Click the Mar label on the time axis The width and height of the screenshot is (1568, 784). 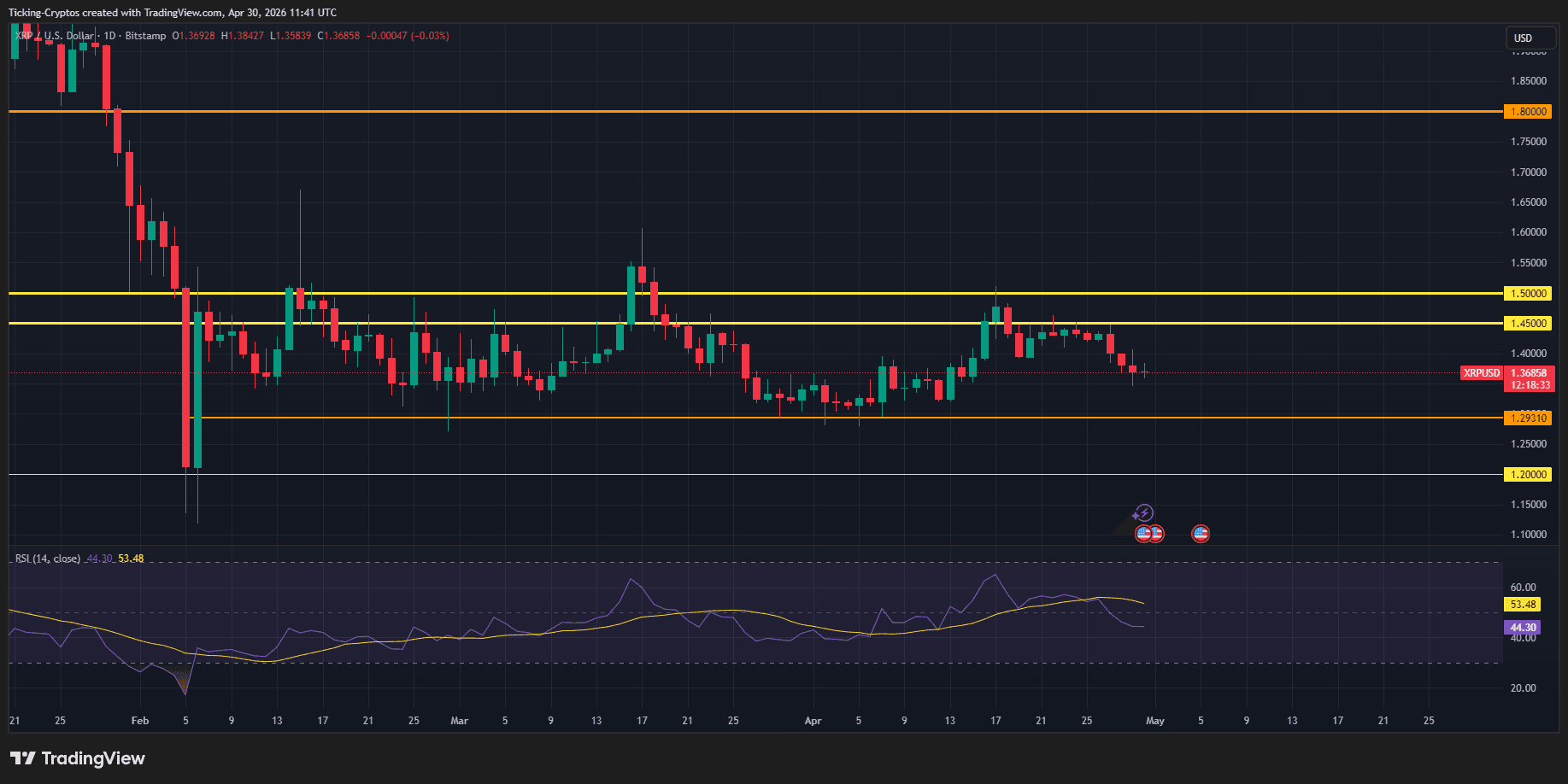click(x=460, y=721)
